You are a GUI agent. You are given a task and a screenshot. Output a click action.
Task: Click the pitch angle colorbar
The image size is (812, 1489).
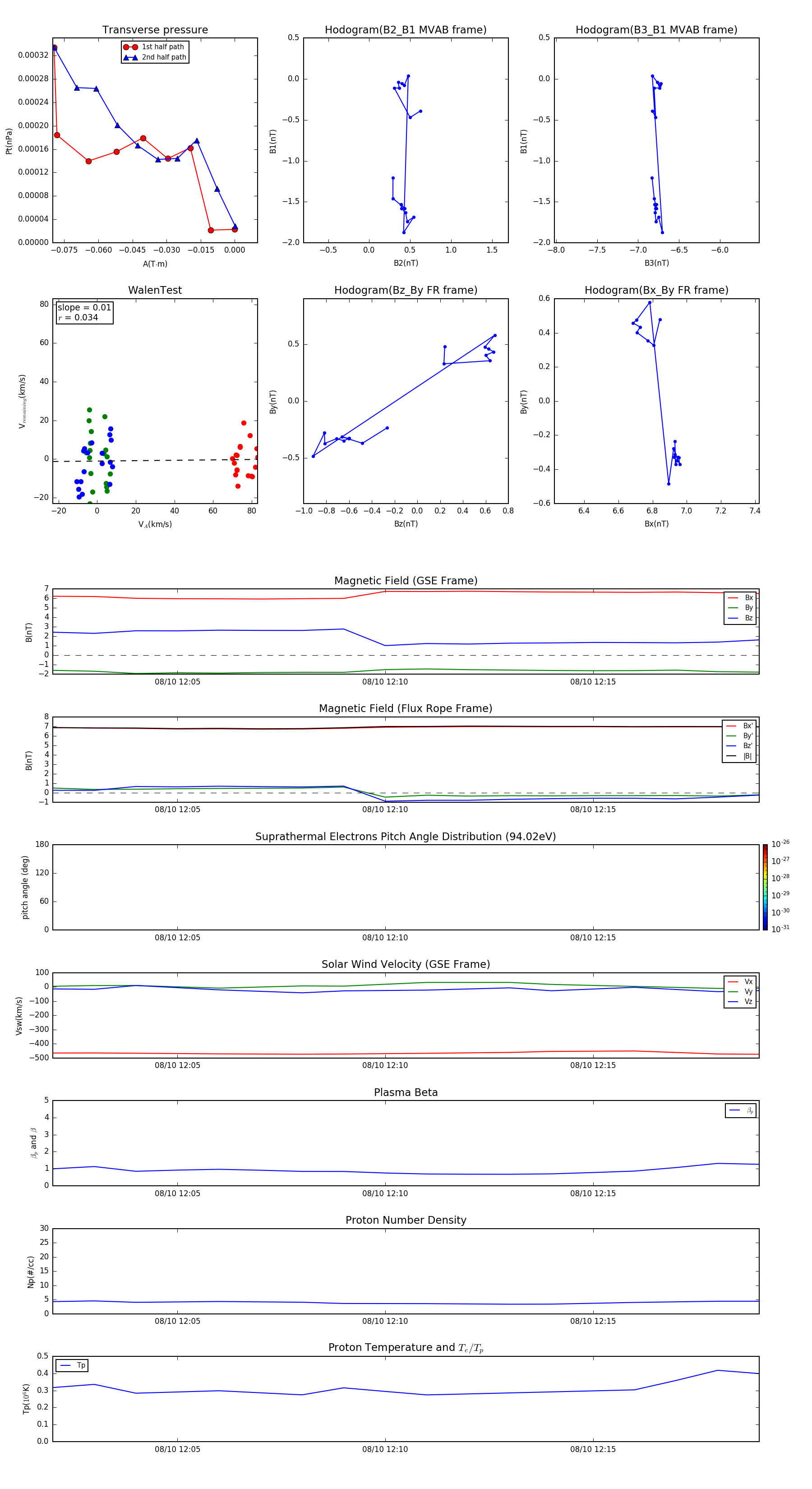765,887
